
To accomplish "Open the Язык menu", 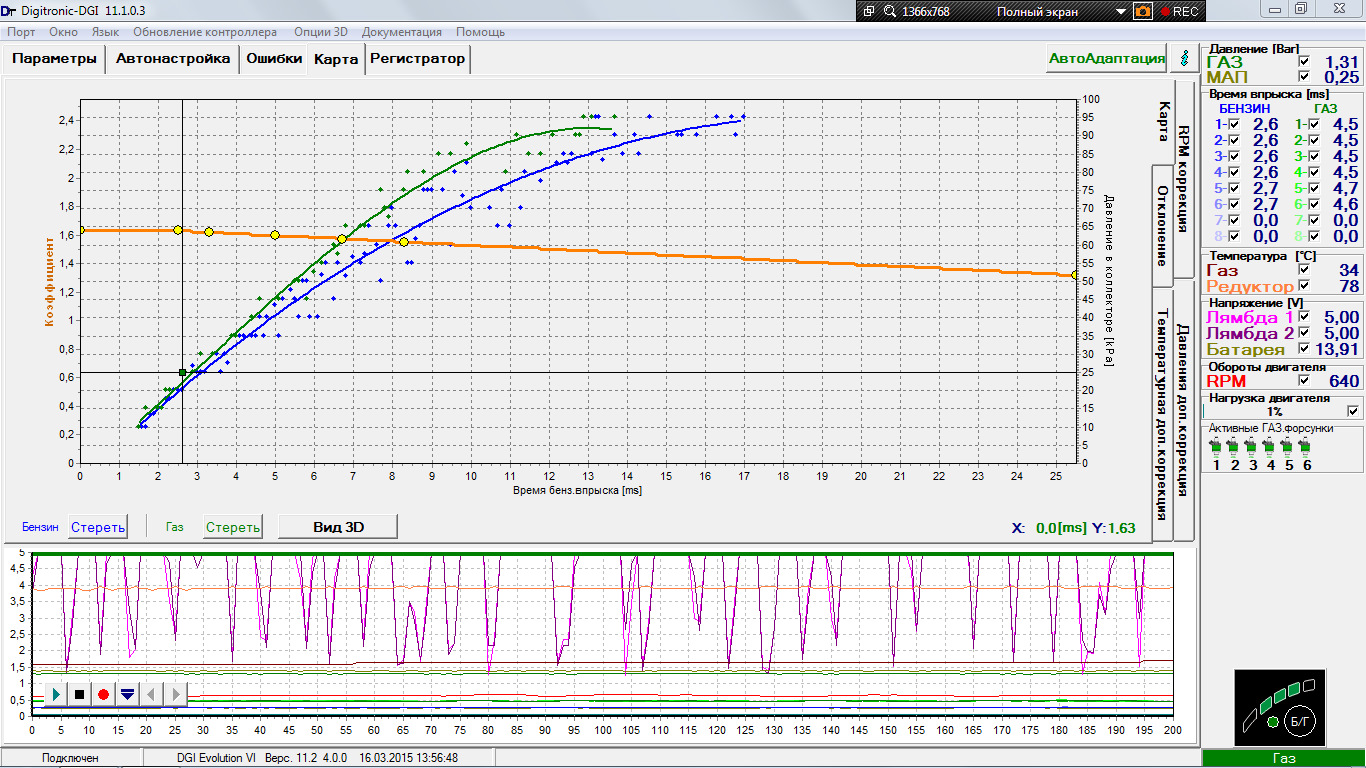I will [x=105, y=32].
